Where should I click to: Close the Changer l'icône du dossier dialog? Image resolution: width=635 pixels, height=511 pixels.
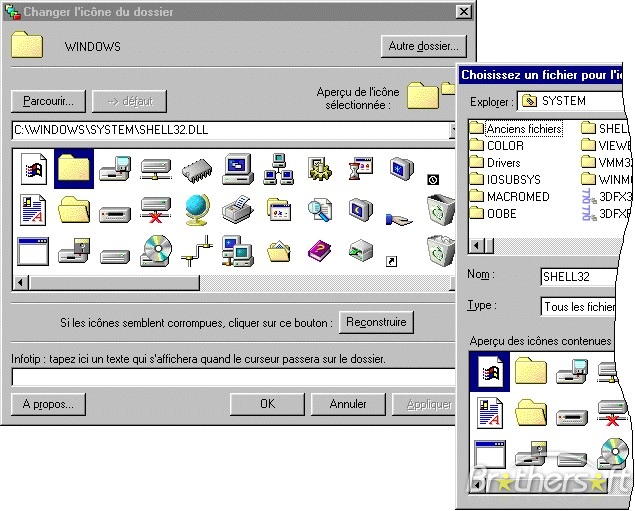pyautogui.click(x=464, y=12)
